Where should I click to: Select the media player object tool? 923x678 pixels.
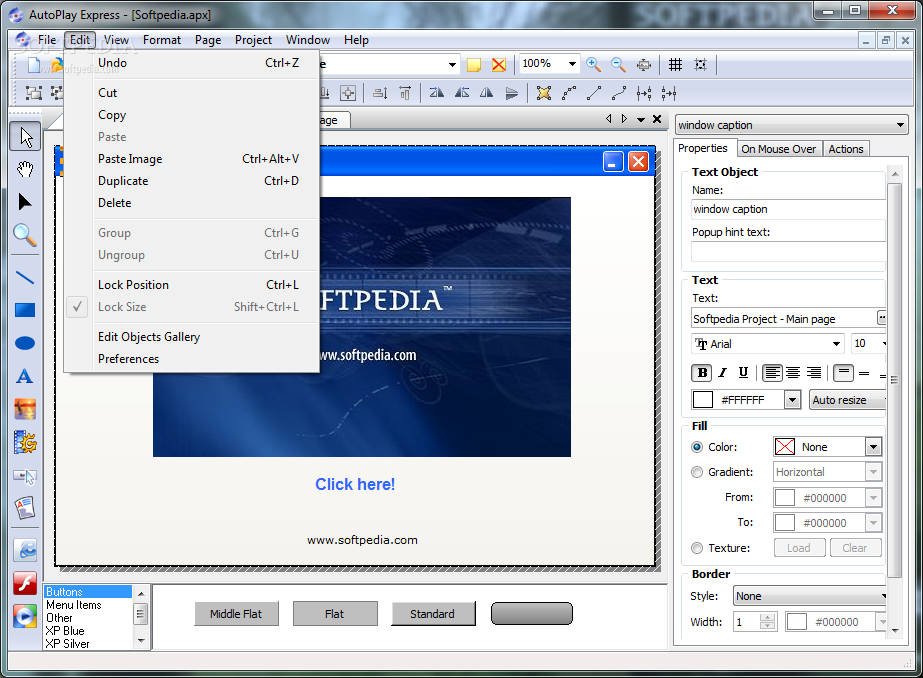pos(25,616)
